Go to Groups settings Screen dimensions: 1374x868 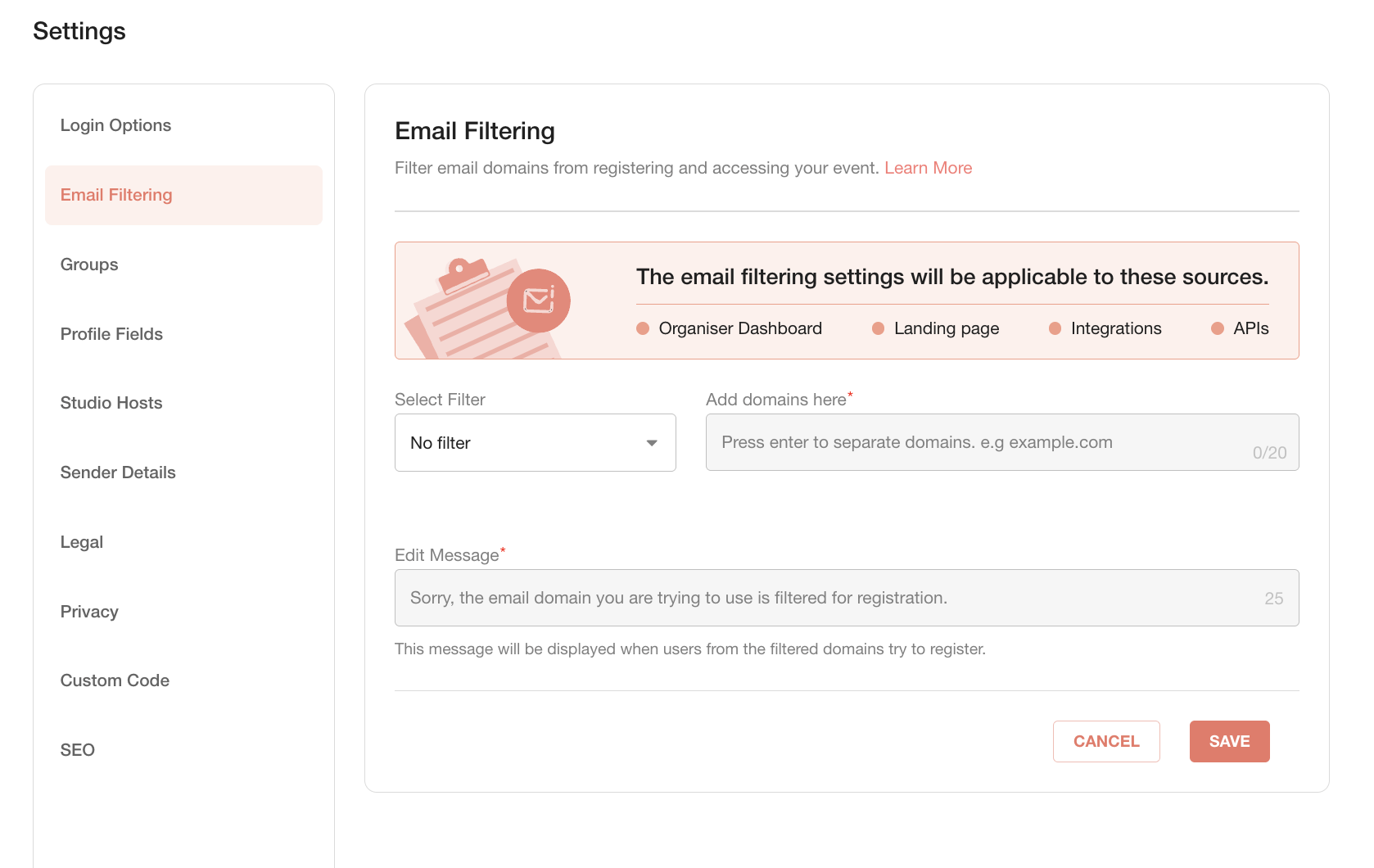point(89,264)
